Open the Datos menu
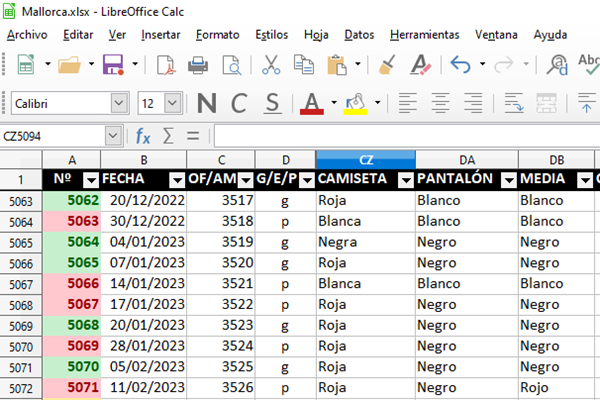 click(x=359, y=34)
